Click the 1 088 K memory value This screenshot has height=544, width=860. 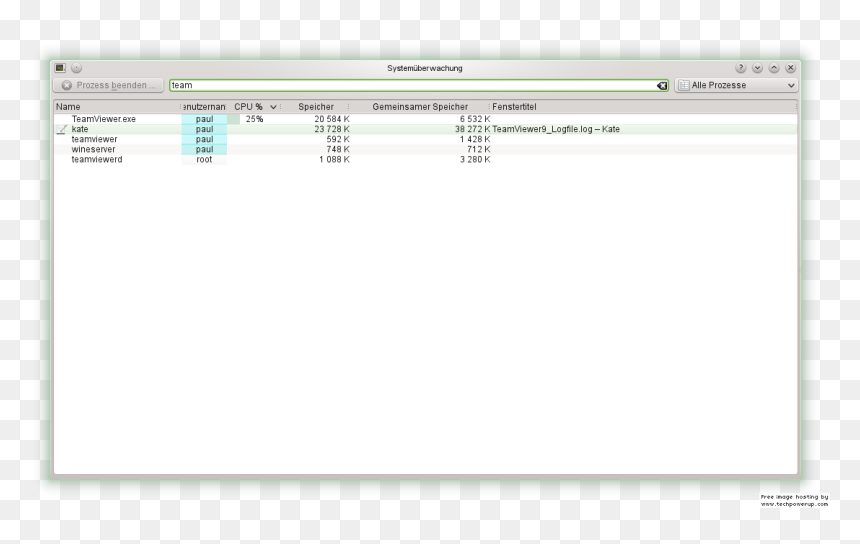coord(334,160)
